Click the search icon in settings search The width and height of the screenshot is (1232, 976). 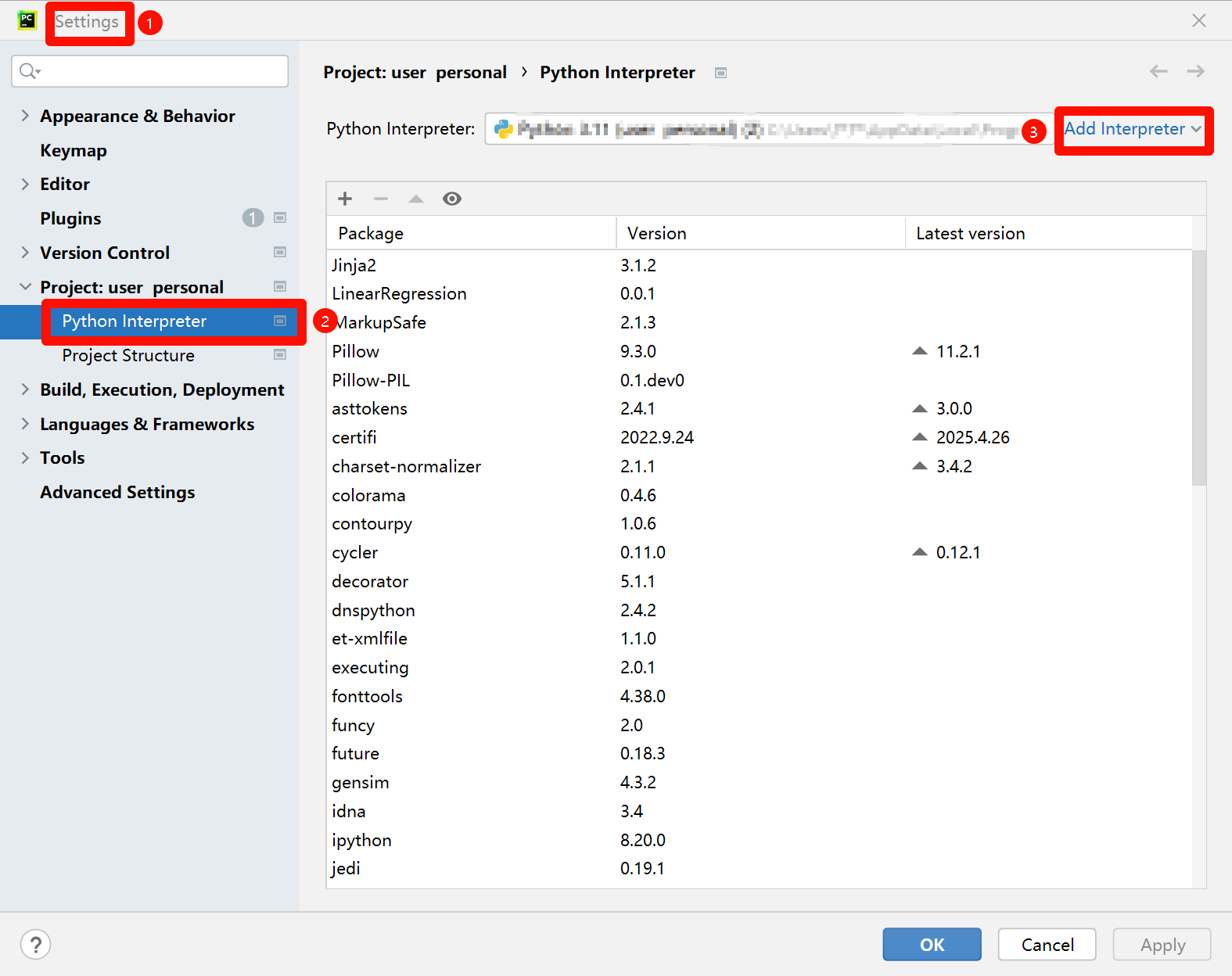click(x=30, y=71)
